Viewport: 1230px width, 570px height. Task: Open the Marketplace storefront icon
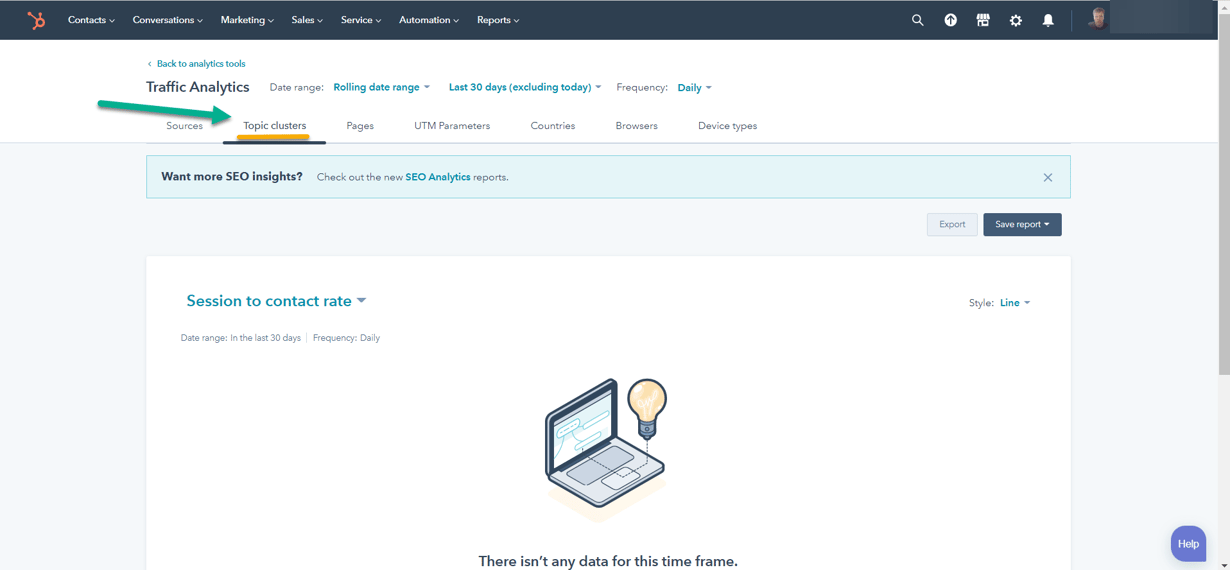pos(983,20)
